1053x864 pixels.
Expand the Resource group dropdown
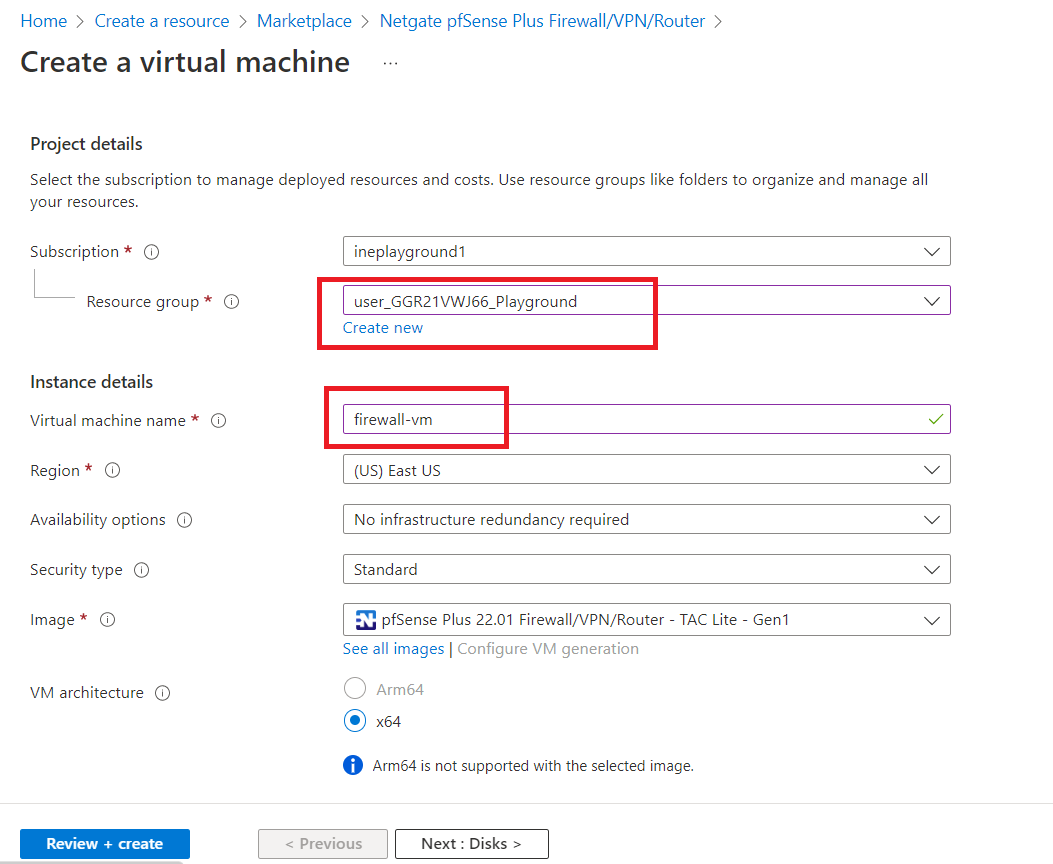coord(646,301)
